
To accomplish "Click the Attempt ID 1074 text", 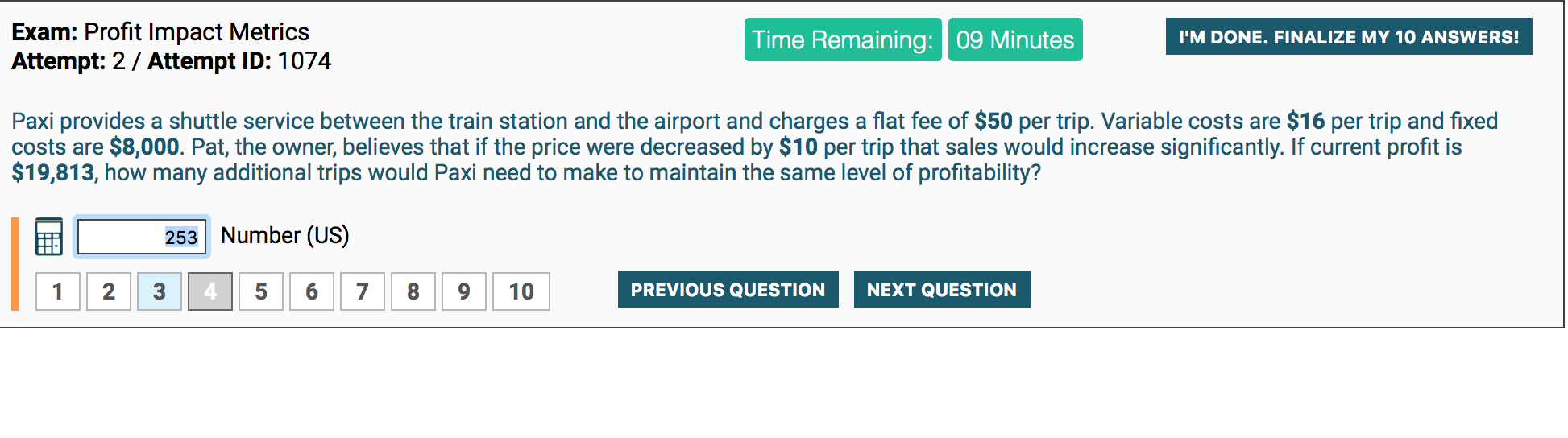I will [x=239, y=61].
